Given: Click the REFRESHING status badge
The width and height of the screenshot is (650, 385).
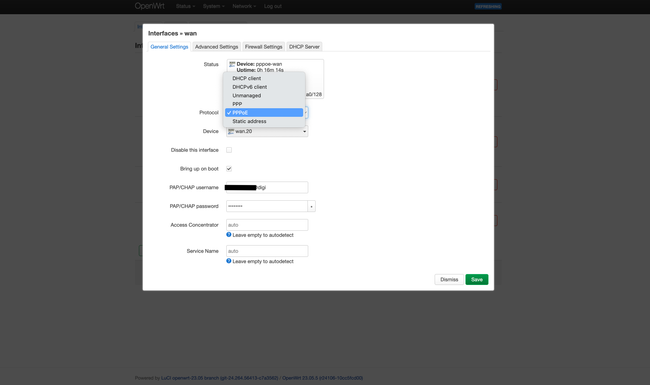Looking at the screenshot, I should point(488,6).
